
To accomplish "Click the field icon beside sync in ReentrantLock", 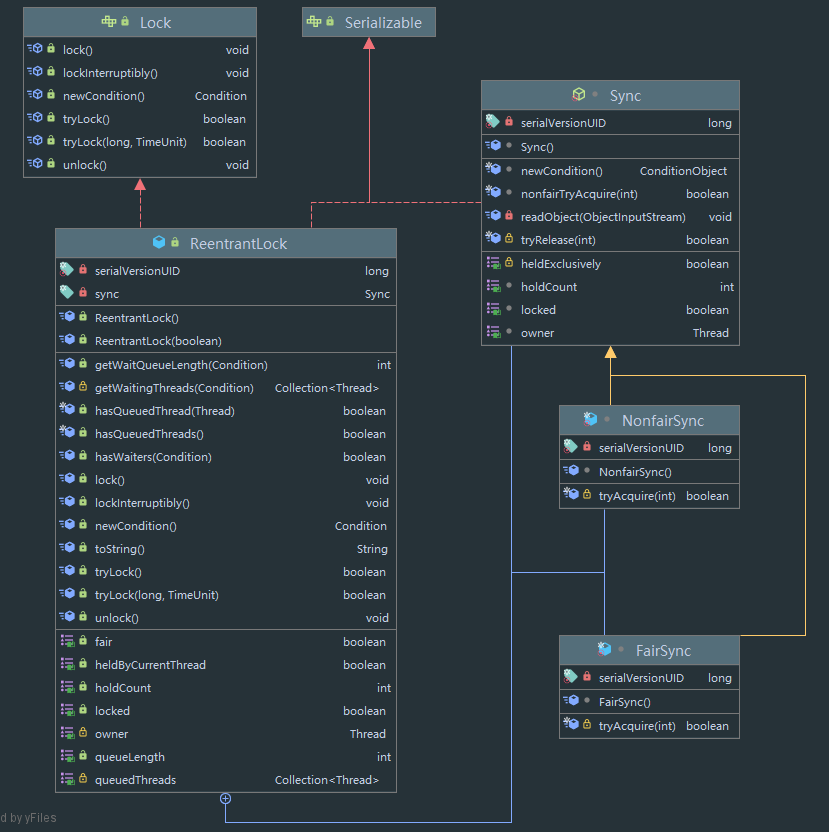I will tap(67, 294).
